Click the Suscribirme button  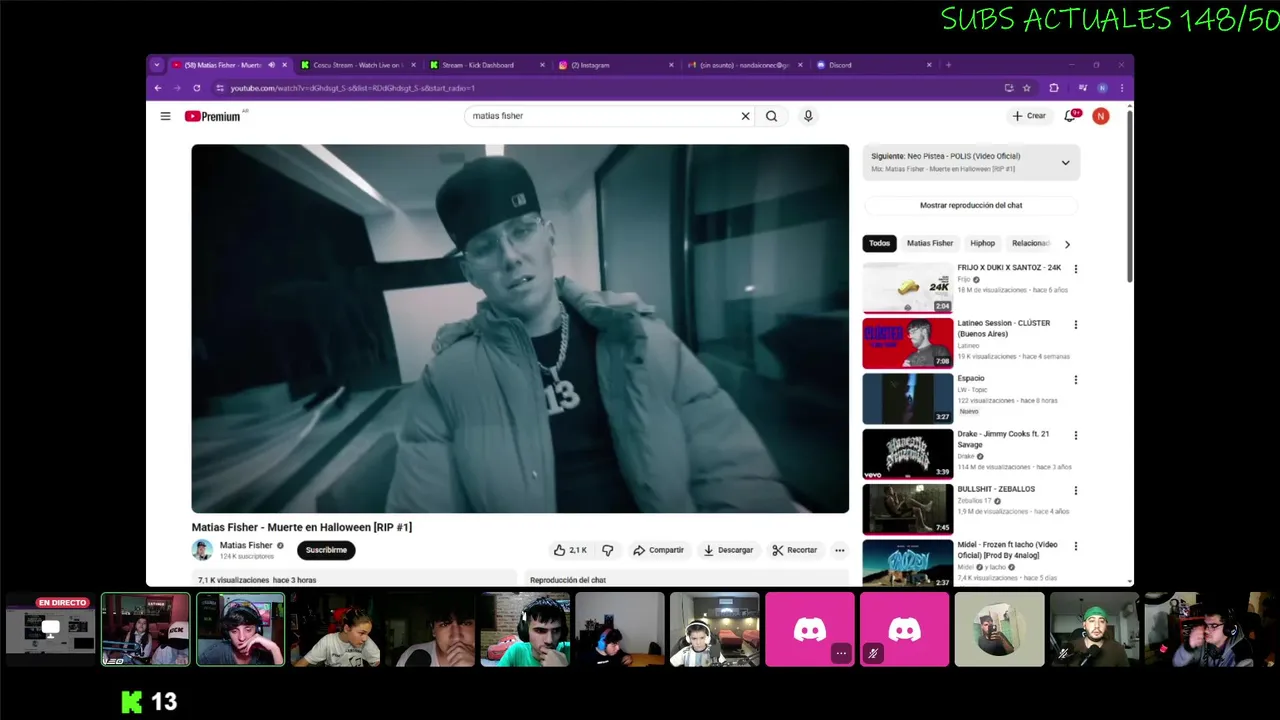point(326,550)
